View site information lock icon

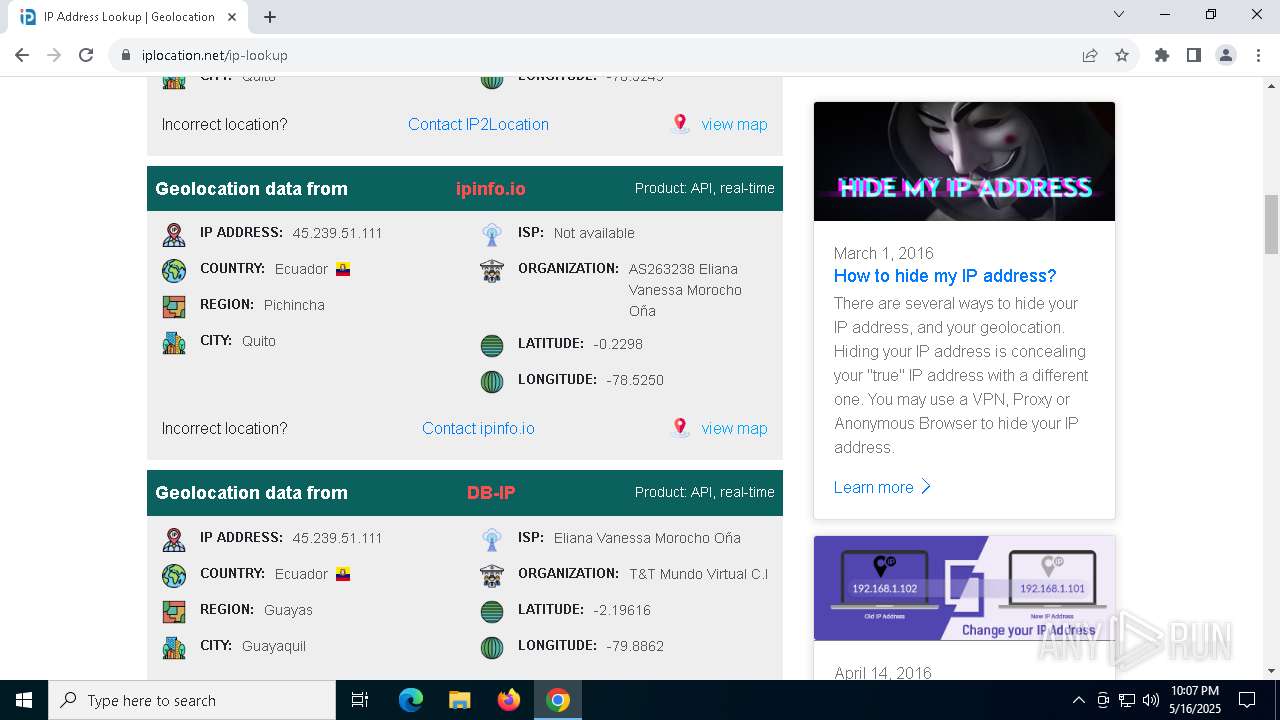[x=126, y=55]
